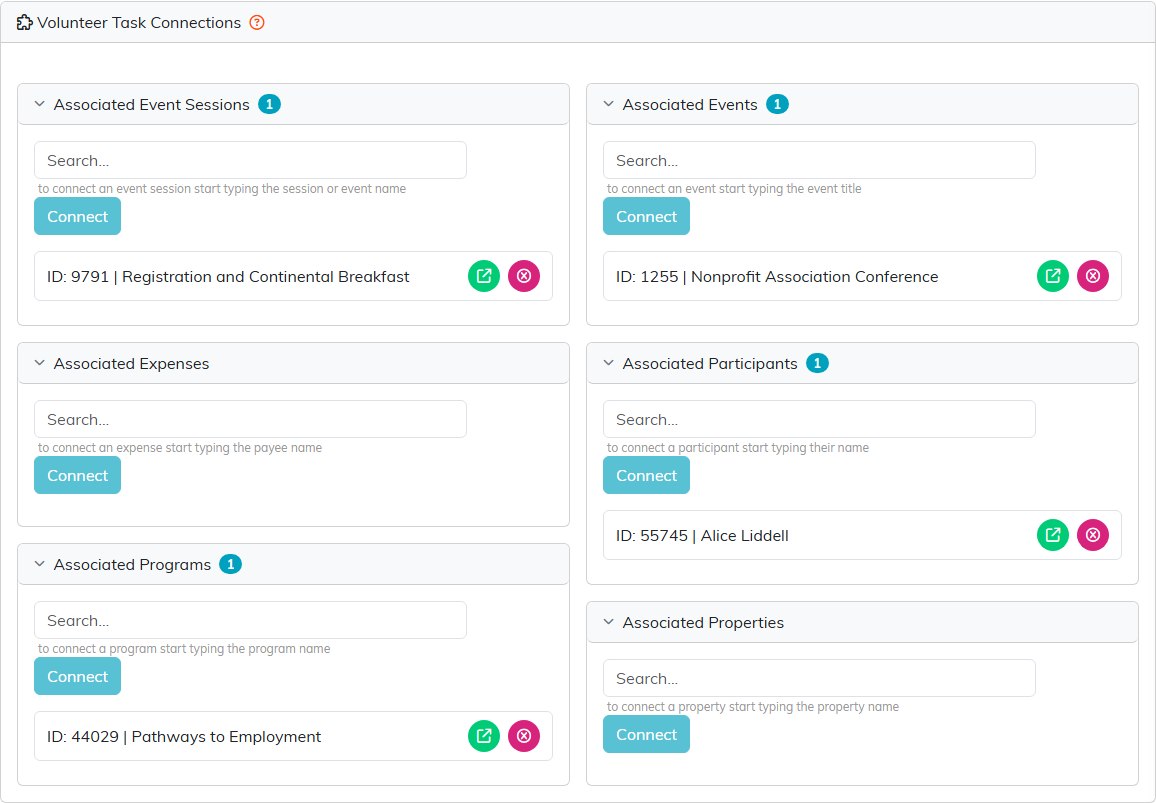
Task: Click hint 'to connect a participant start typing their name'
Action: (x=738, y=448)
